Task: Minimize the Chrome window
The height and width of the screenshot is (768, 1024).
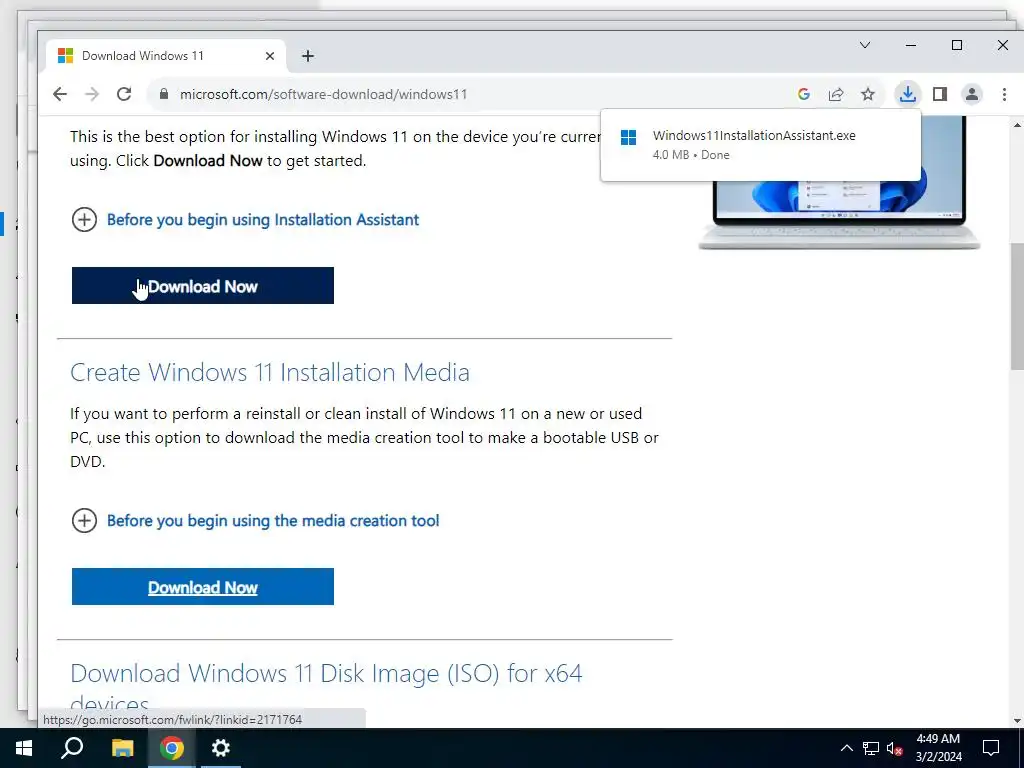Action: pos(911,45)
